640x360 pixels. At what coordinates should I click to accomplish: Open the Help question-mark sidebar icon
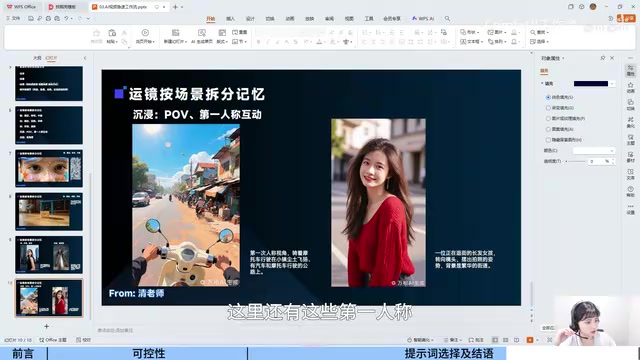pyautogui.click(x=631, y=192)
